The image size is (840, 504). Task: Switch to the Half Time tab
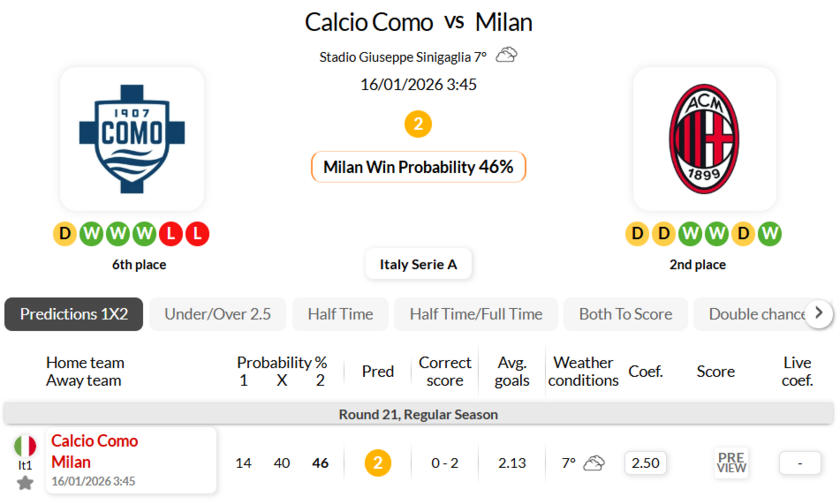340,314
